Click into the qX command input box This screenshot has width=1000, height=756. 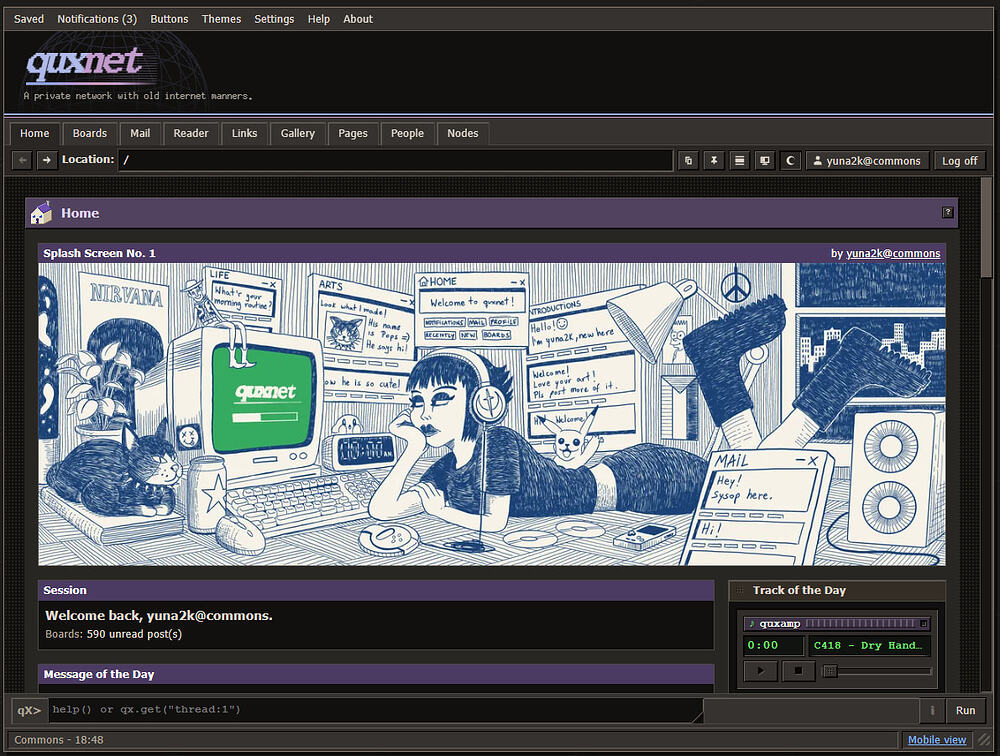click(x=376, y=710)
